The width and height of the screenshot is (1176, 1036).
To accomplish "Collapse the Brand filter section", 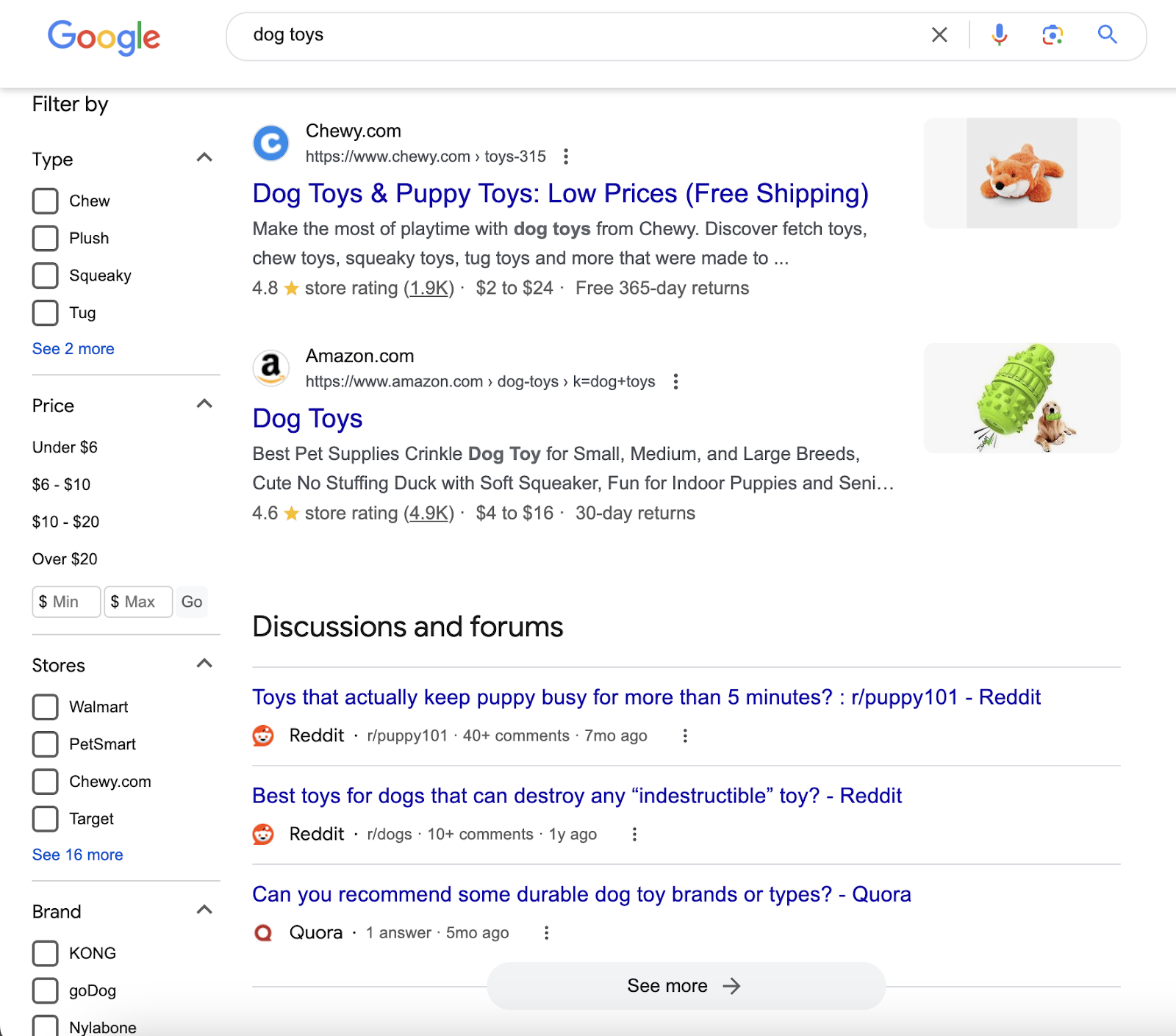I will pyautogui.click(x=205, y=910).
